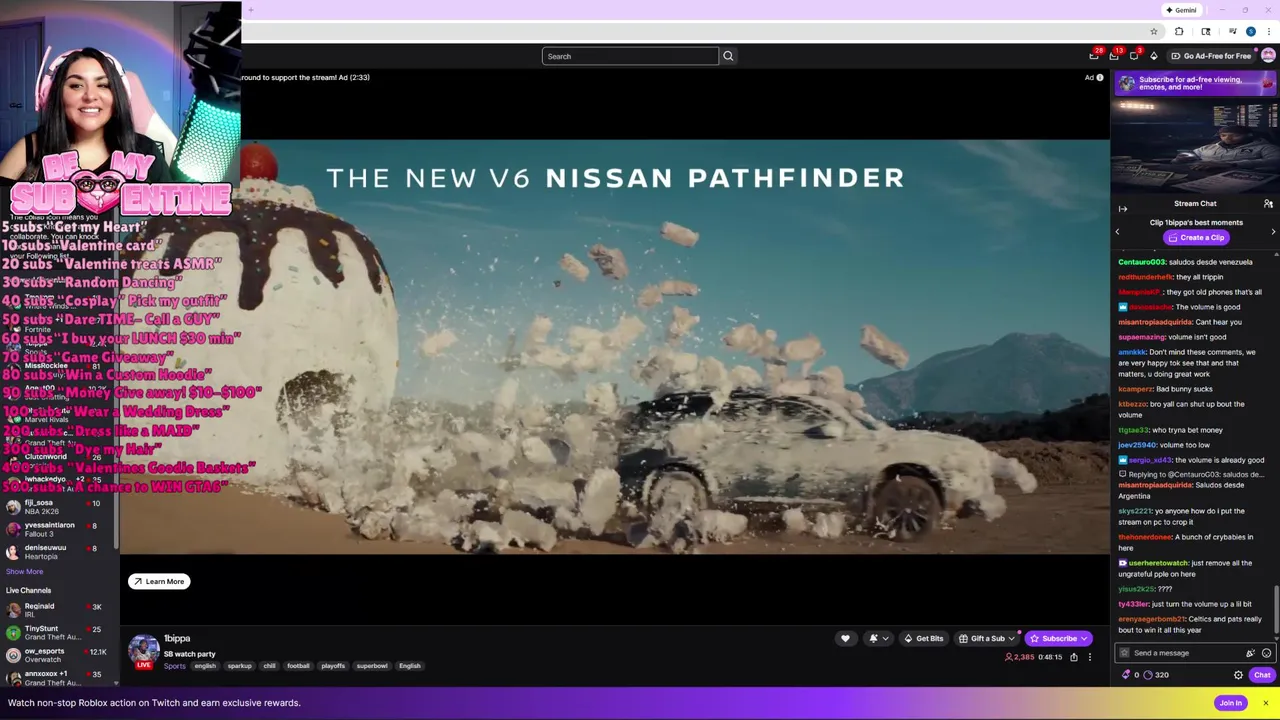Click the "sparkup" stream tag
Viewport: 1280px width, 720px height.
(x=239, y=666)
